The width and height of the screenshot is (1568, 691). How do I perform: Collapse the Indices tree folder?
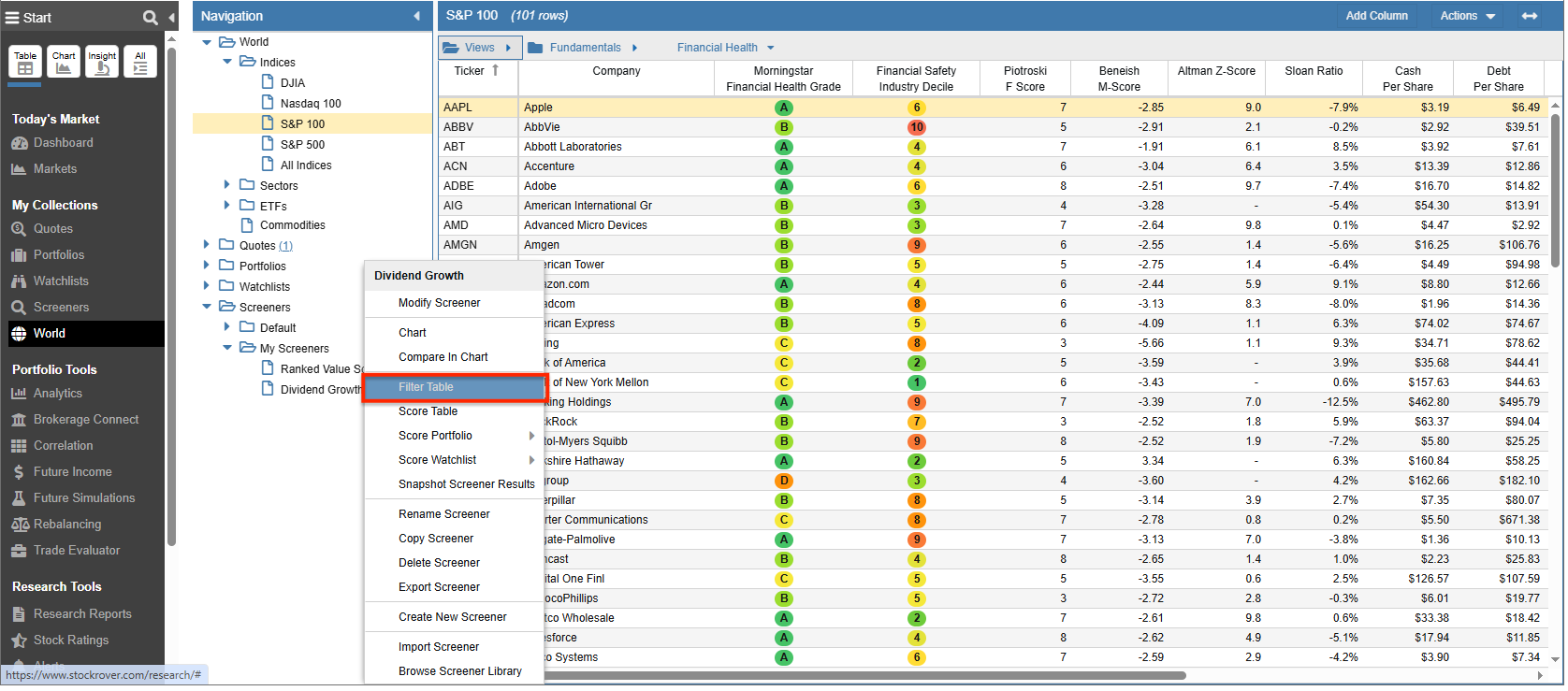click(227, 63)
